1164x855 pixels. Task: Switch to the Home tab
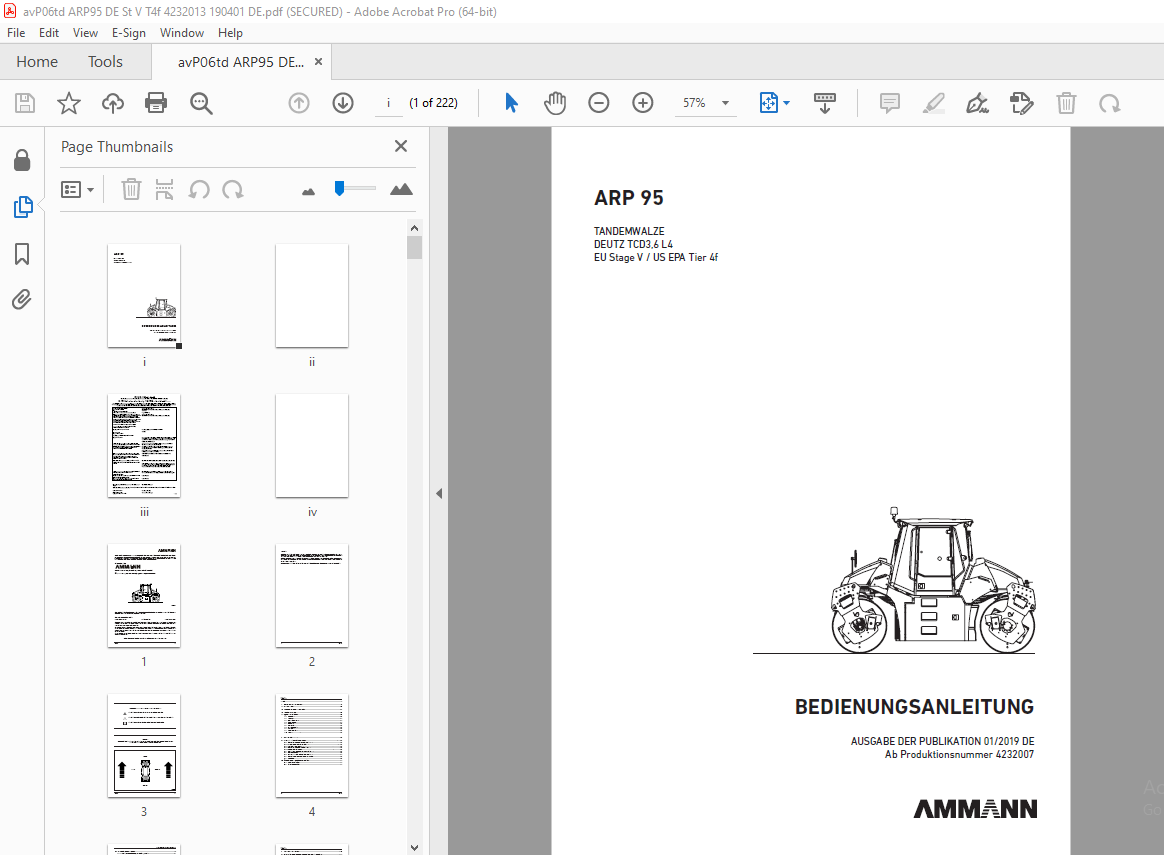coord(37,62)
